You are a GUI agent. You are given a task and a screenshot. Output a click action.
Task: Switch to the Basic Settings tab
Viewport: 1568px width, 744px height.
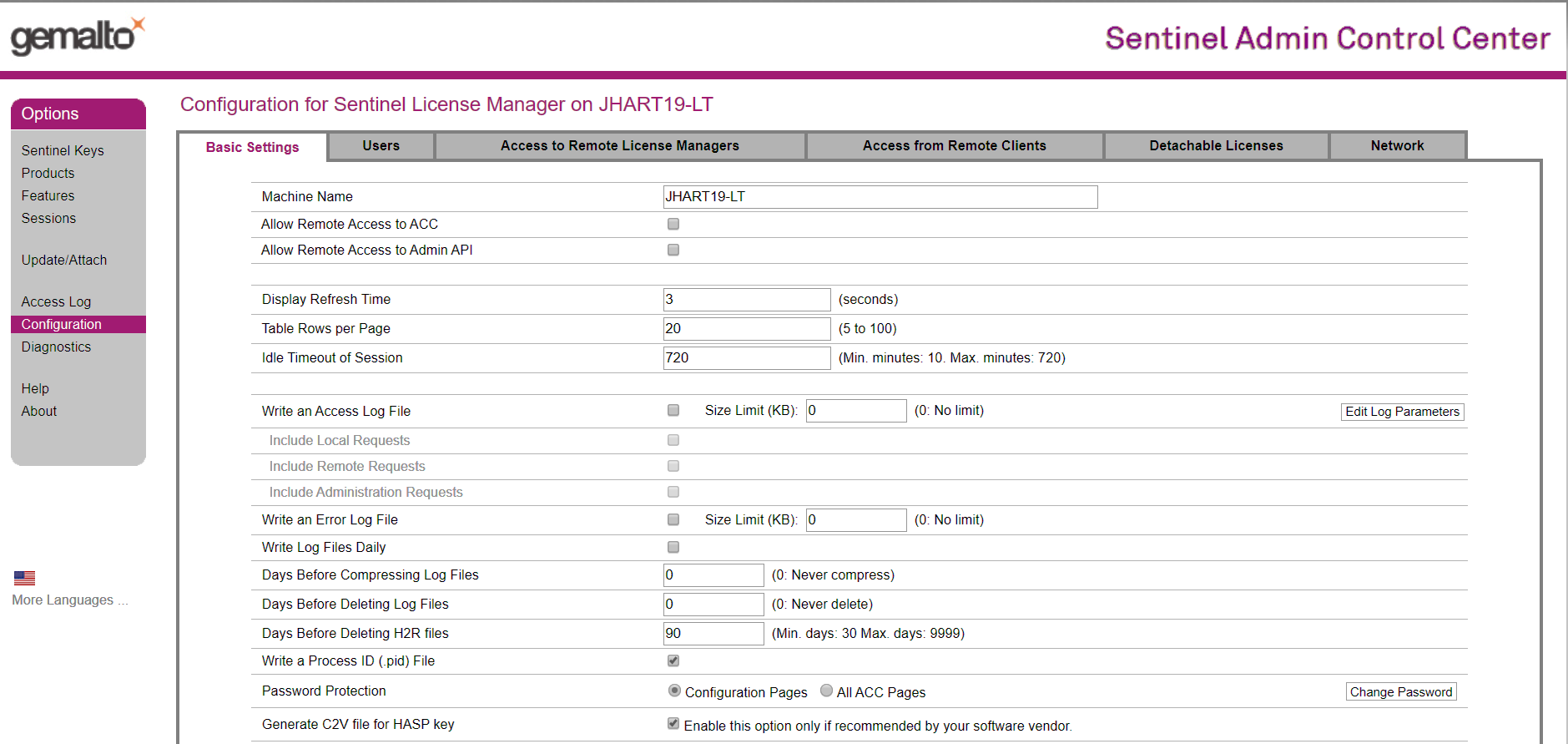tap(252, 147)
